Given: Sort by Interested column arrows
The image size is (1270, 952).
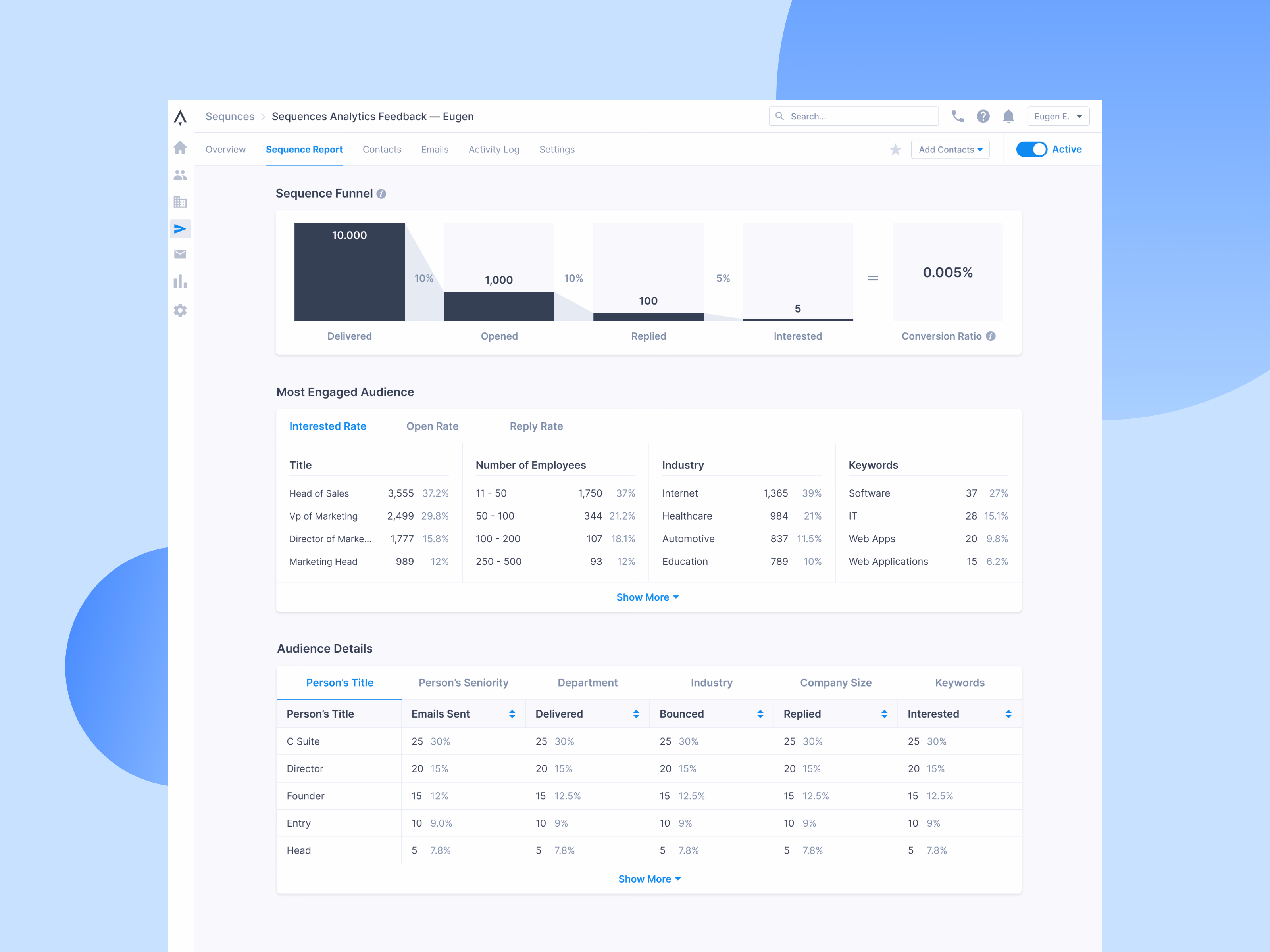Looking at the screenshot, I should (x=1008, y=714).
